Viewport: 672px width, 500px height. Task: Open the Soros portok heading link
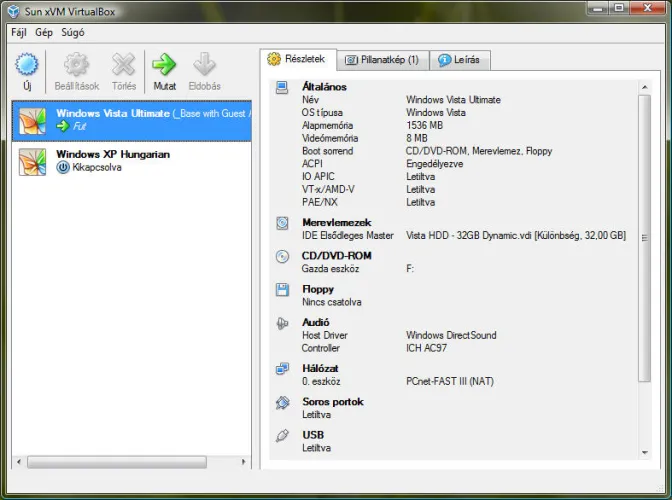coord(333,401)
